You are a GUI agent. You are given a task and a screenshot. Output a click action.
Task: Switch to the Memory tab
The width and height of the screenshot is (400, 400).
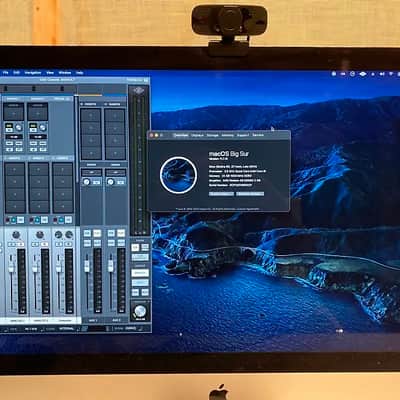pyautogui.click(x=228, y=135)
